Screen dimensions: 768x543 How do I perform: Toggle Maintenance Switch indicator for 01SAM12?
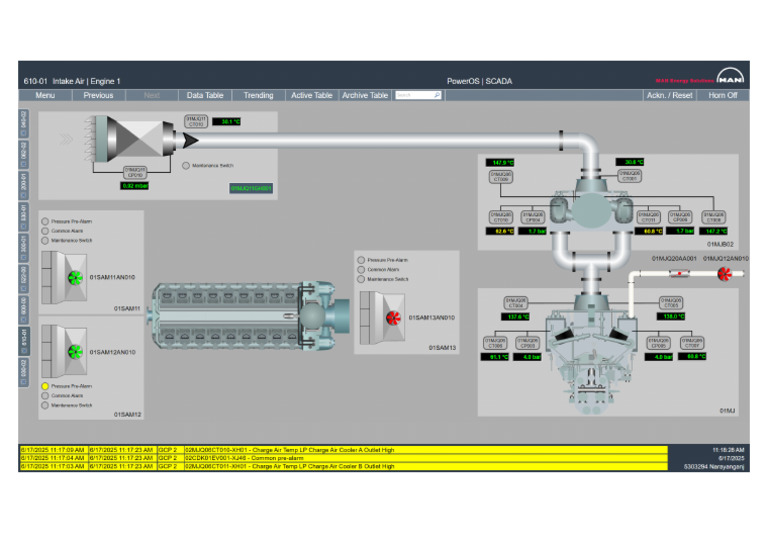tap(45, 405)
